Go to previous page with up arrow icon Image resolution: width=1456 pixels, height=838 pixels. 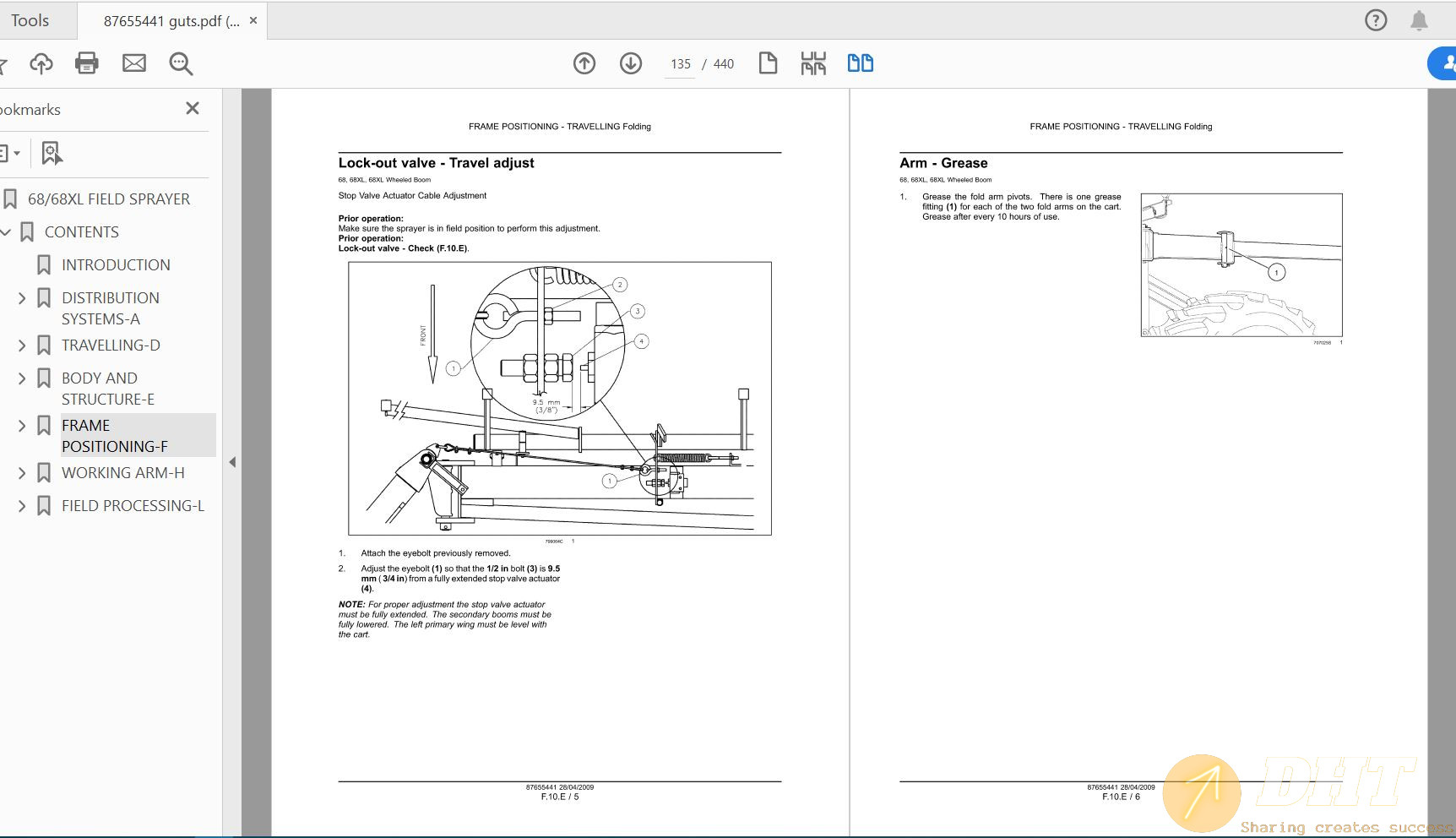pyautogui.click(x=584, y=63)
